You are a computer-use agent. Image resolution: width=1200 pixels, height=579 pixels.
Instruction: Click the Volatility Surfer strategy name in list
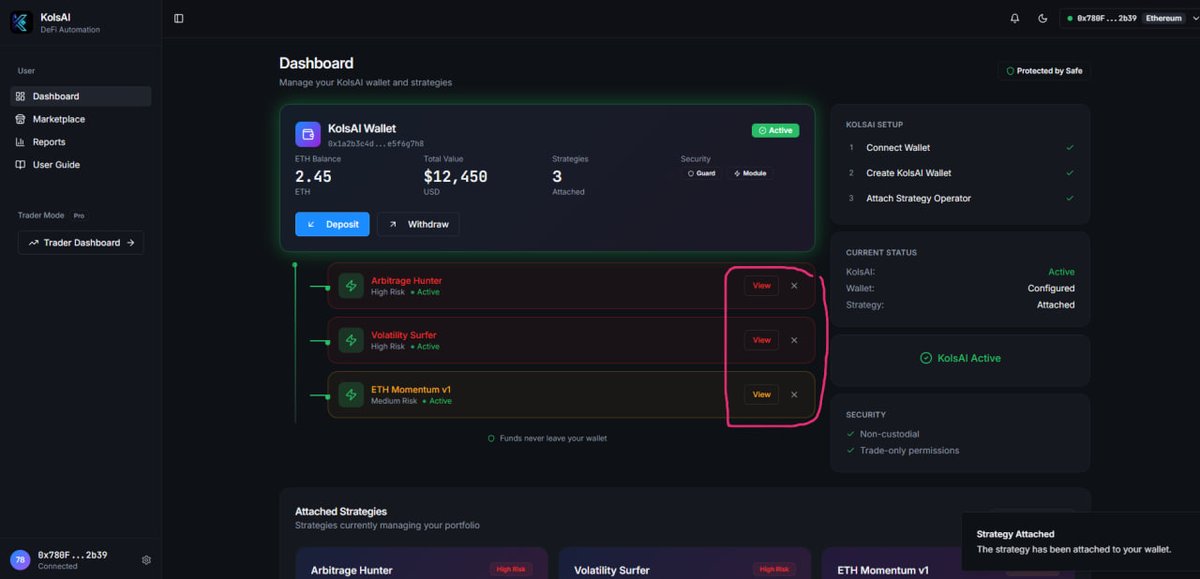[404, 335]
